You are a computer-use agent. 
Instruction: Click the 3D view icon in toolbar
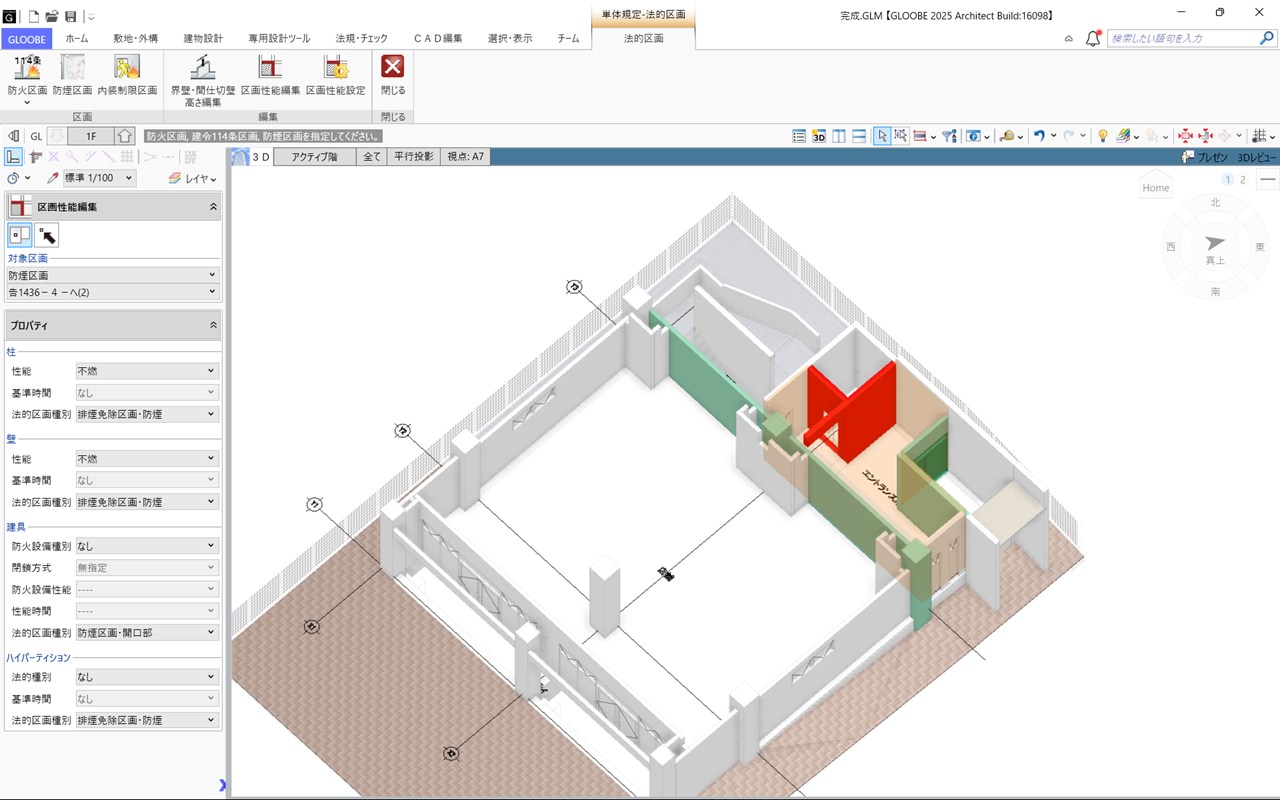pyautogui.click(x=819, y=136)
